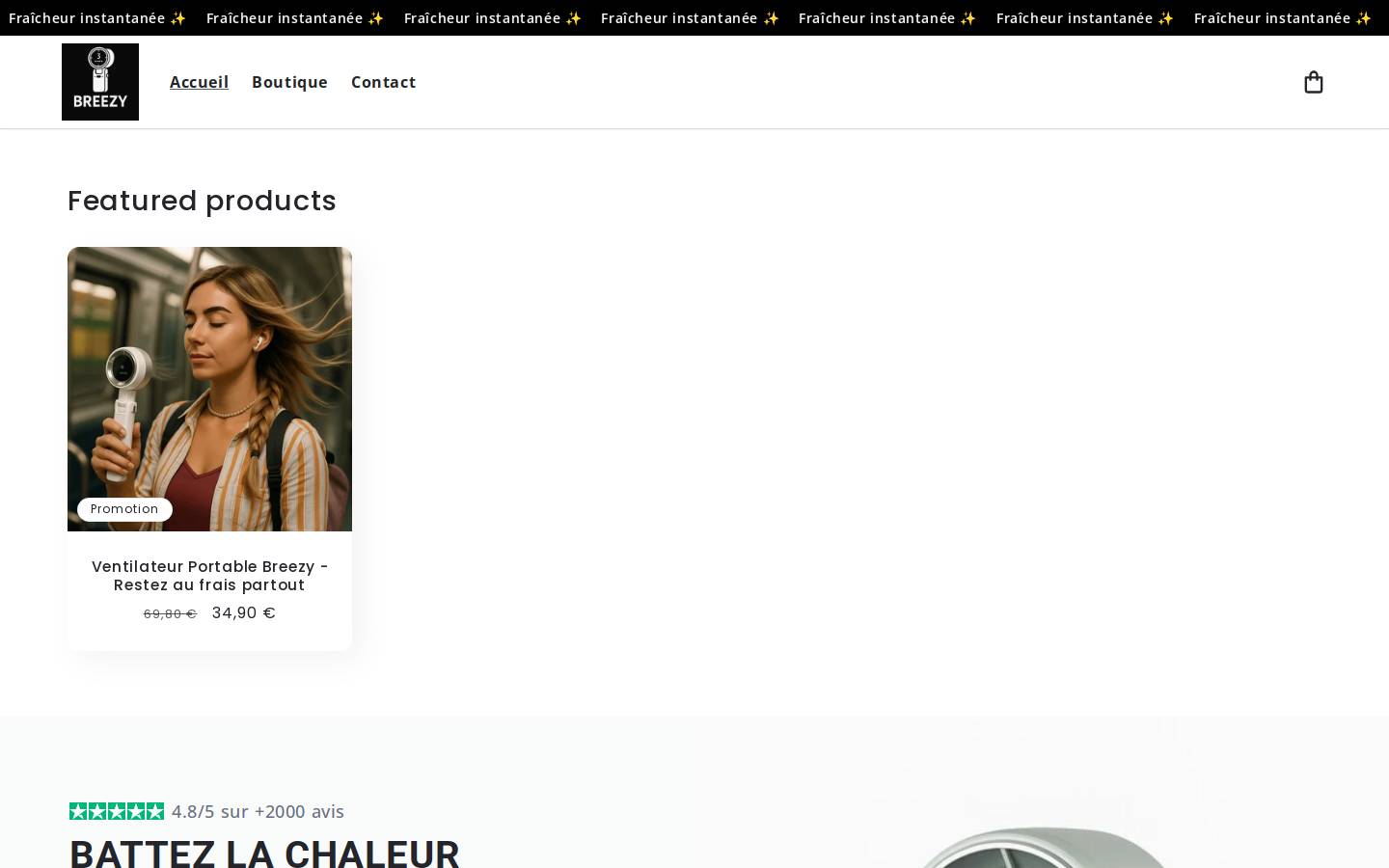Go to the Accueil menu item

(x=199, y=82)
